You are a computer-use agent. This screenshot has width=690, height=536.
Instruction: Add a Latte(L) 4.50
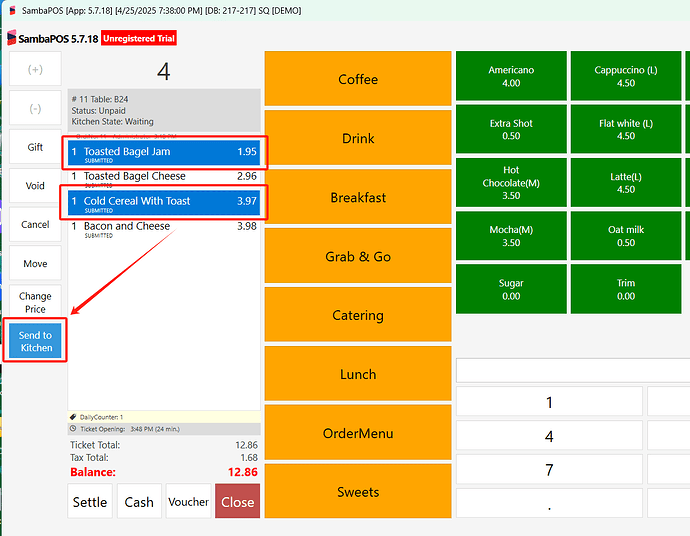pos(626,183)
